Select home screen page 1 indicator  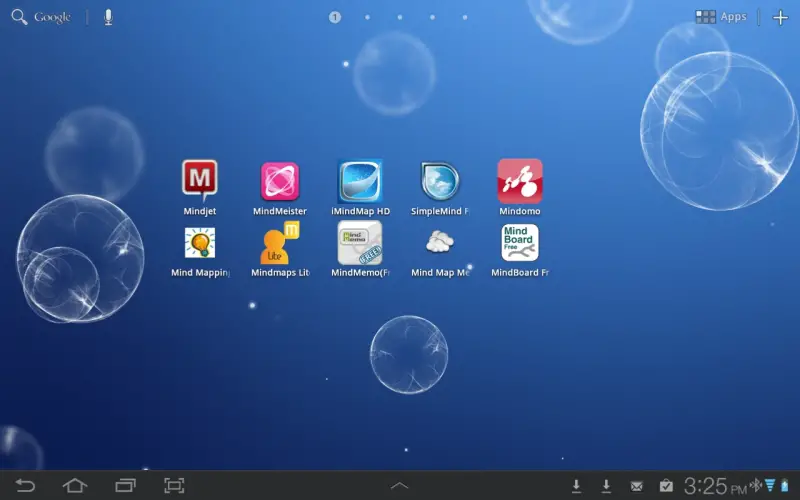point(335,17)
